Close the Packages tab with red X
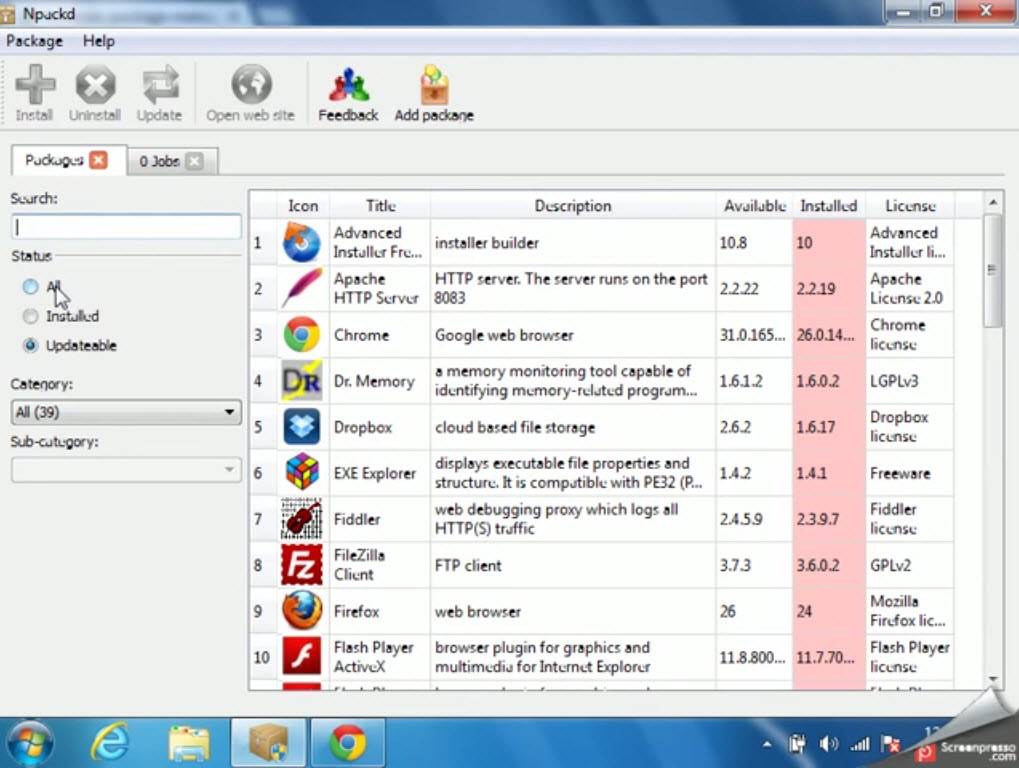 98,160
